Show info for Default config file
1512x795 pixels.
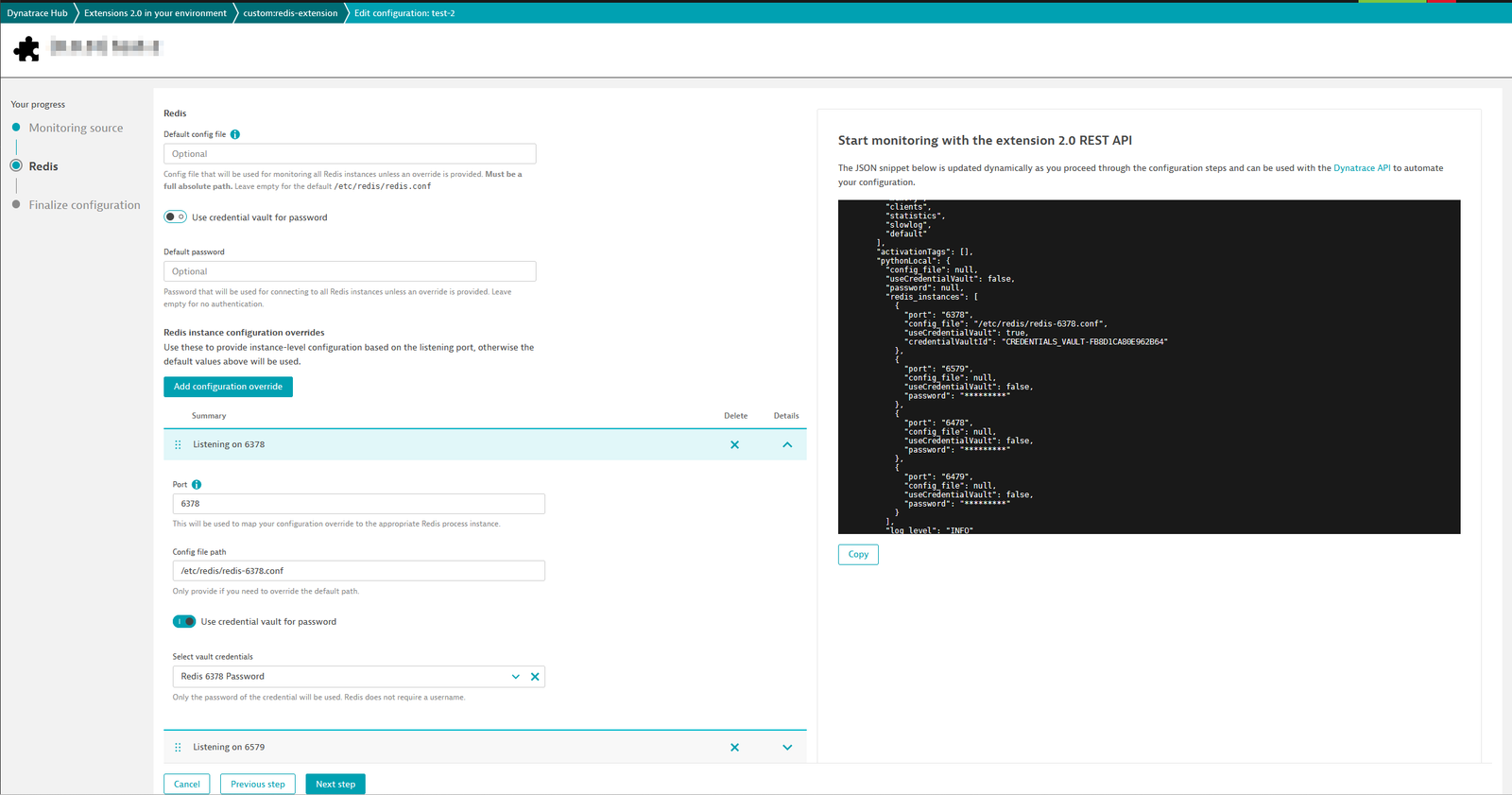(x=235, y=134)
